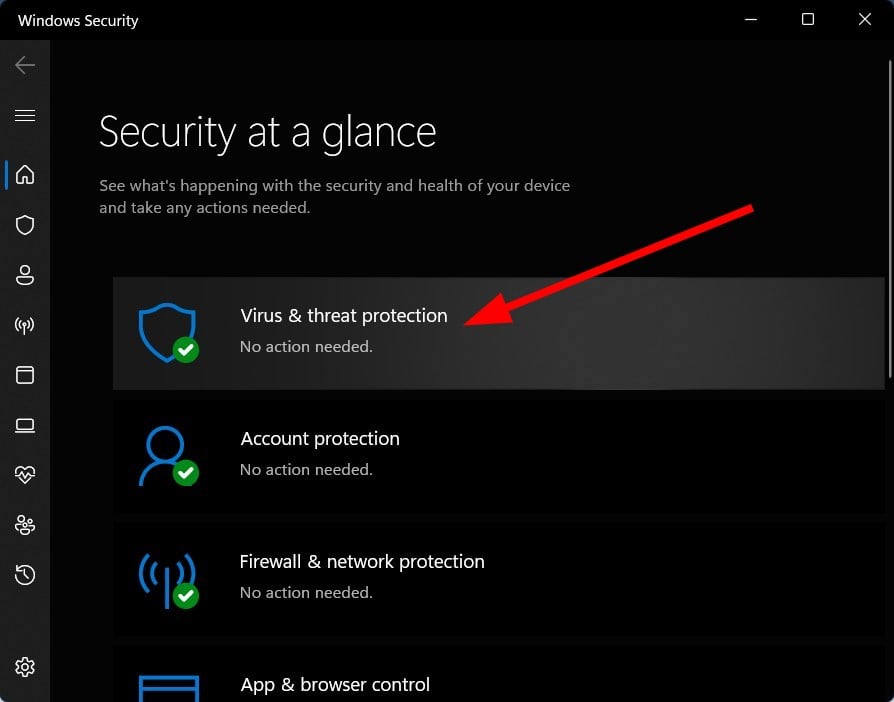Open Protection history clock icon
Viewport: 894px width, 702px height.
coord(25,575)
